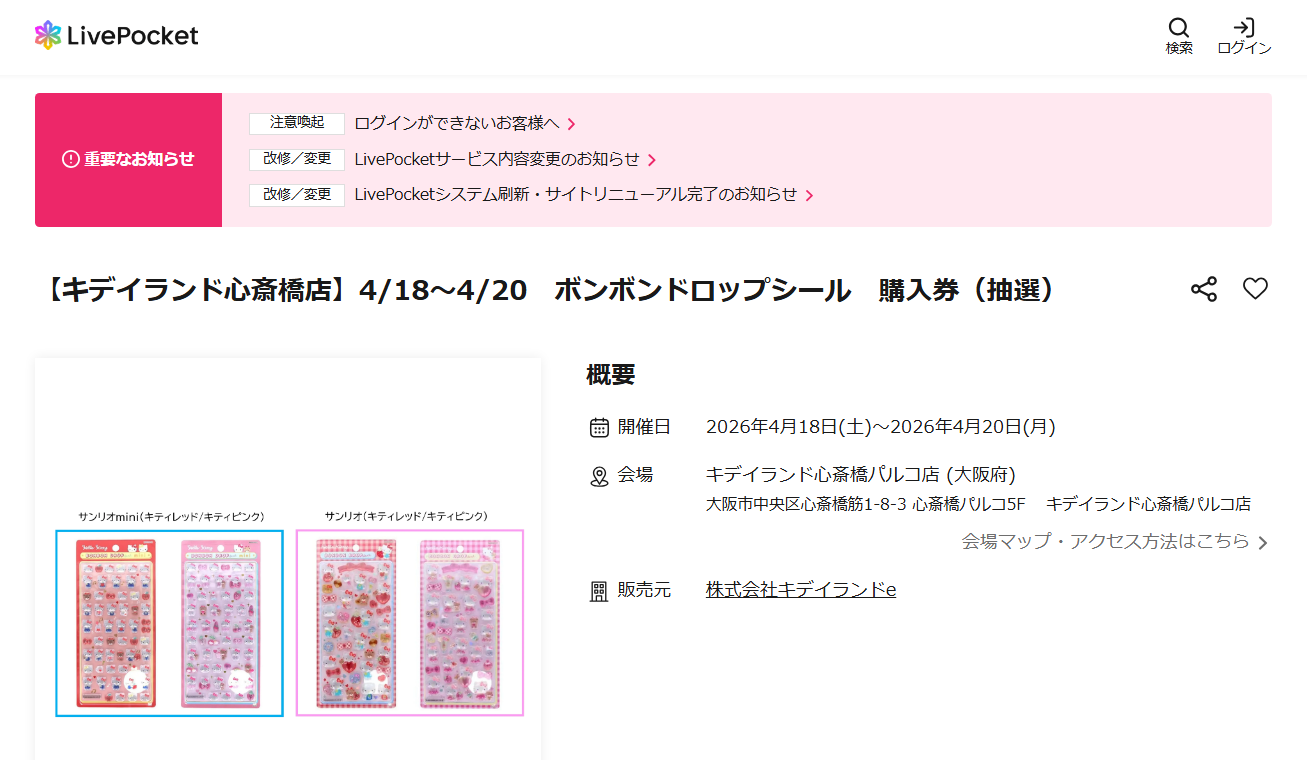The height and width of the screenshot is (760, 1307).
Task: Share this event via share icon
Action: [x=1204, y=290]
